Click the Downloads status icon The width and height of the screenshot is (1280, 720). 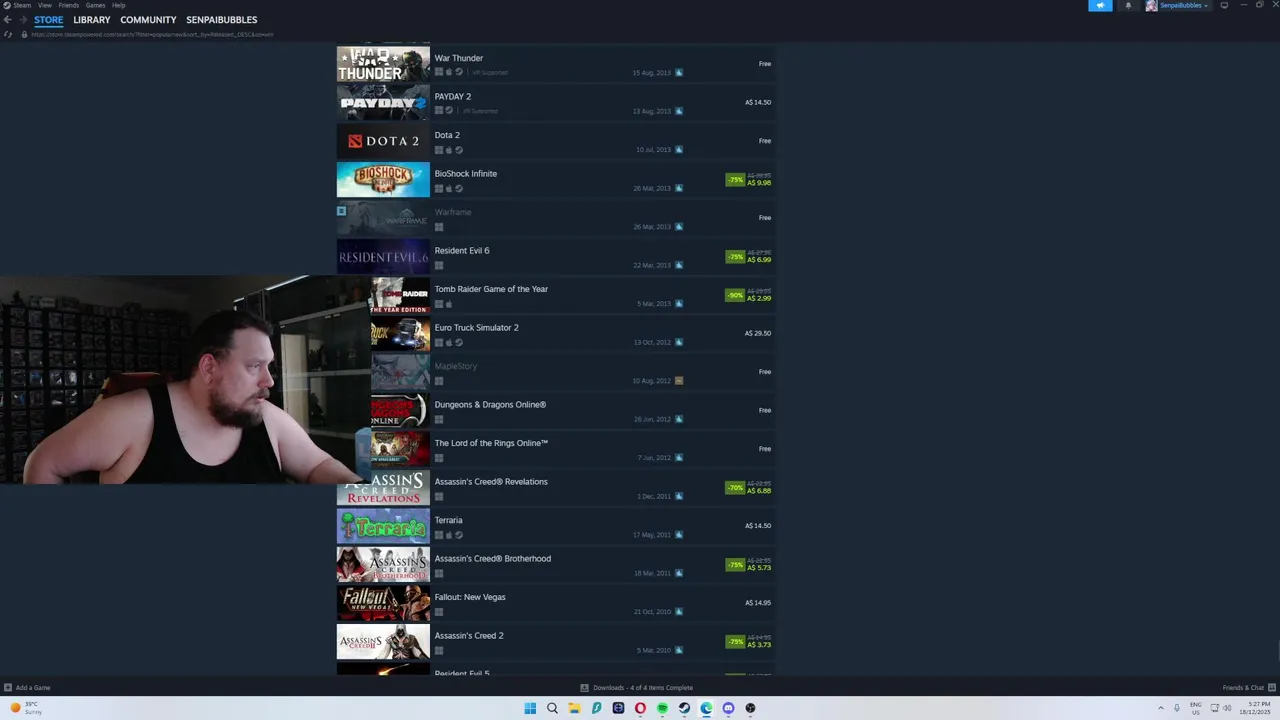[584, 687]
